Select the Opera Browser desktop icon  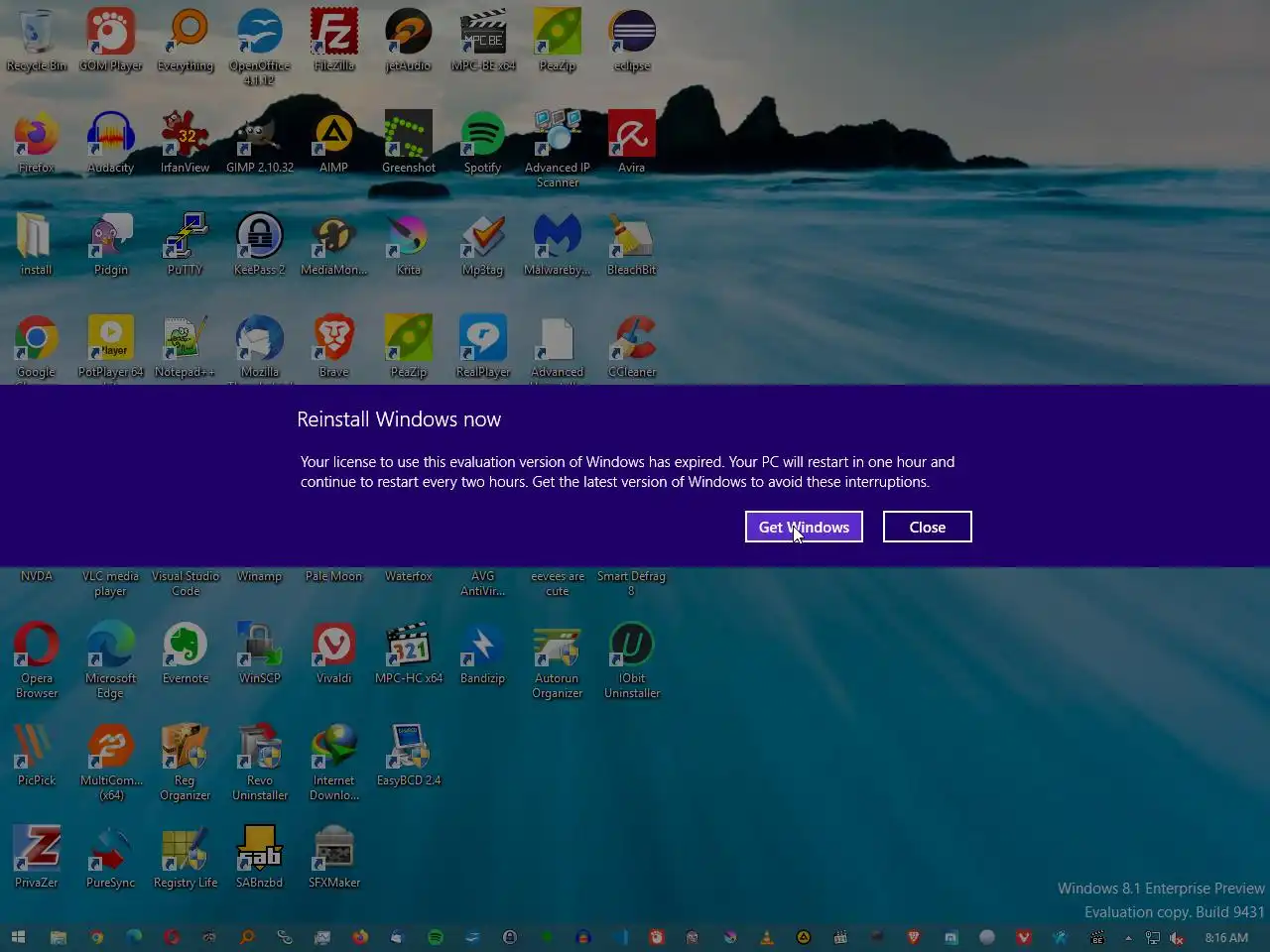pos(37,660)
